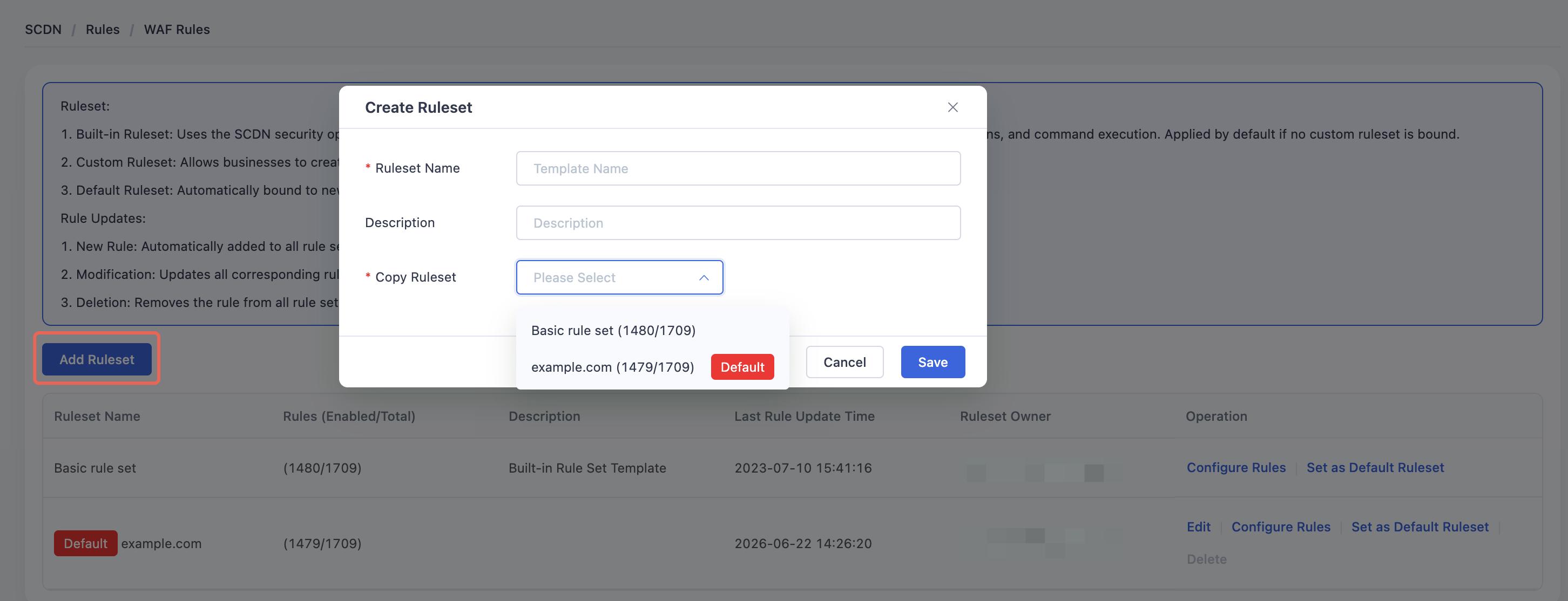Collapse the Copy Ruleset dropdown arrow

704,277
